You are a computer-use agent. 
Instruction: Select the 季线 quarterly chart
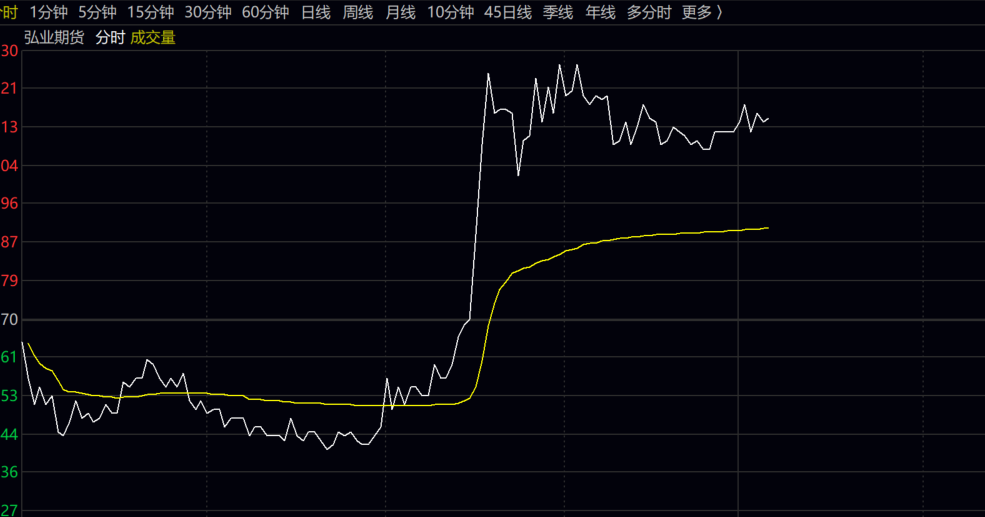click(x=558, y=13)
